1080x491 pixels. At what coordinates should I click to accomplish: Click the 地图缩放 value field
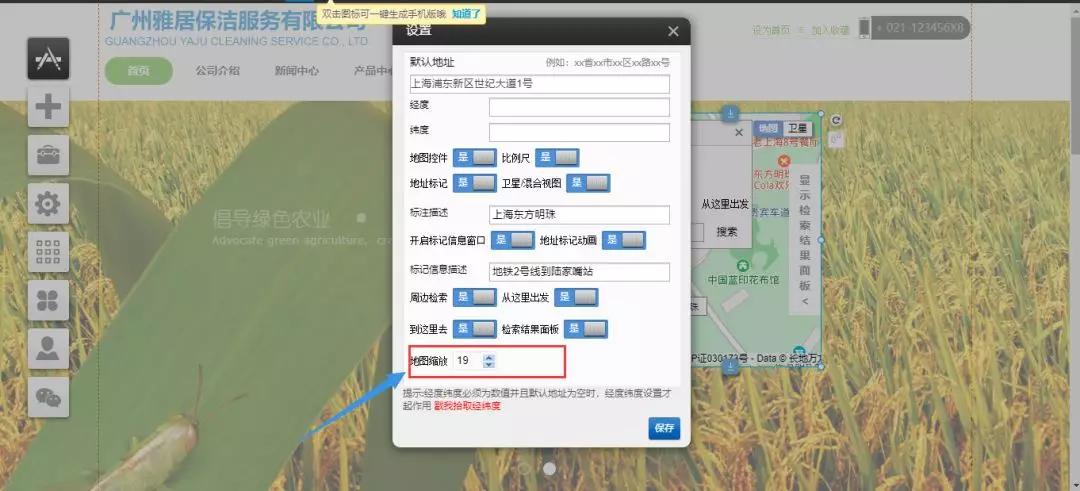[468, 360]
